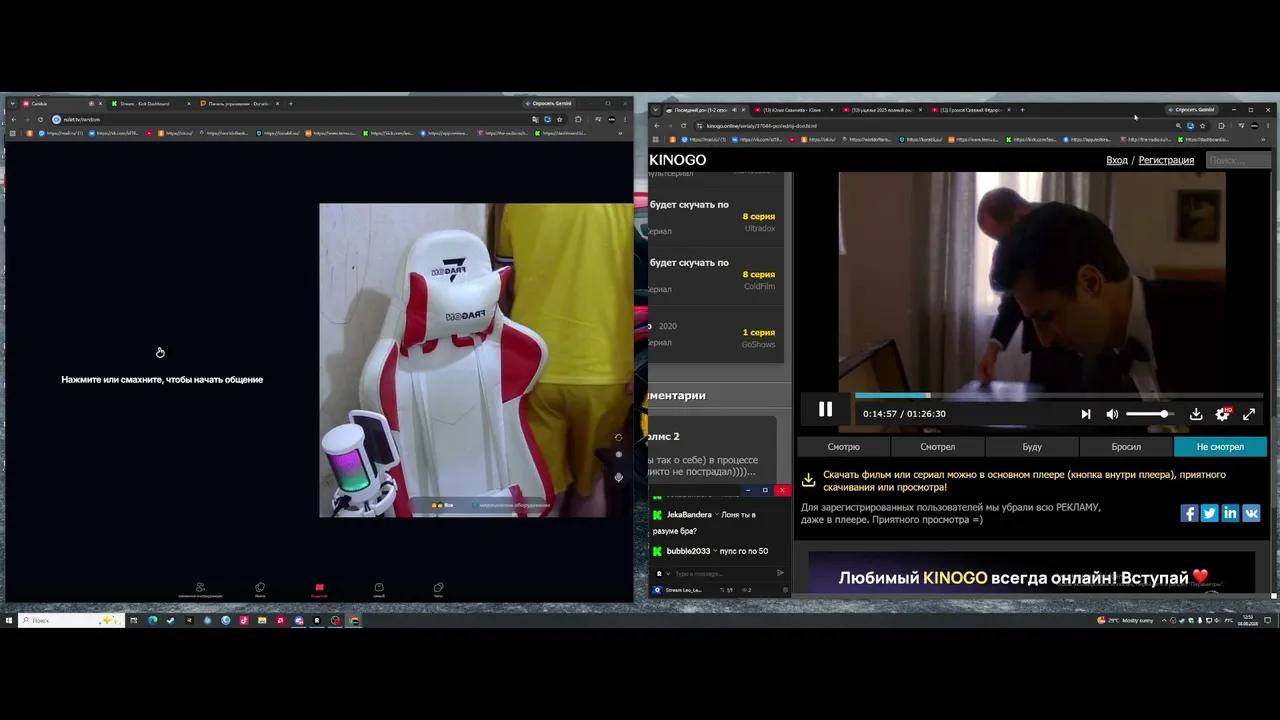Image resolution: width=1280 pixels, height=720 pixels.
Task: Bookmark the KINOGO page with the star
Action: 1202,126
